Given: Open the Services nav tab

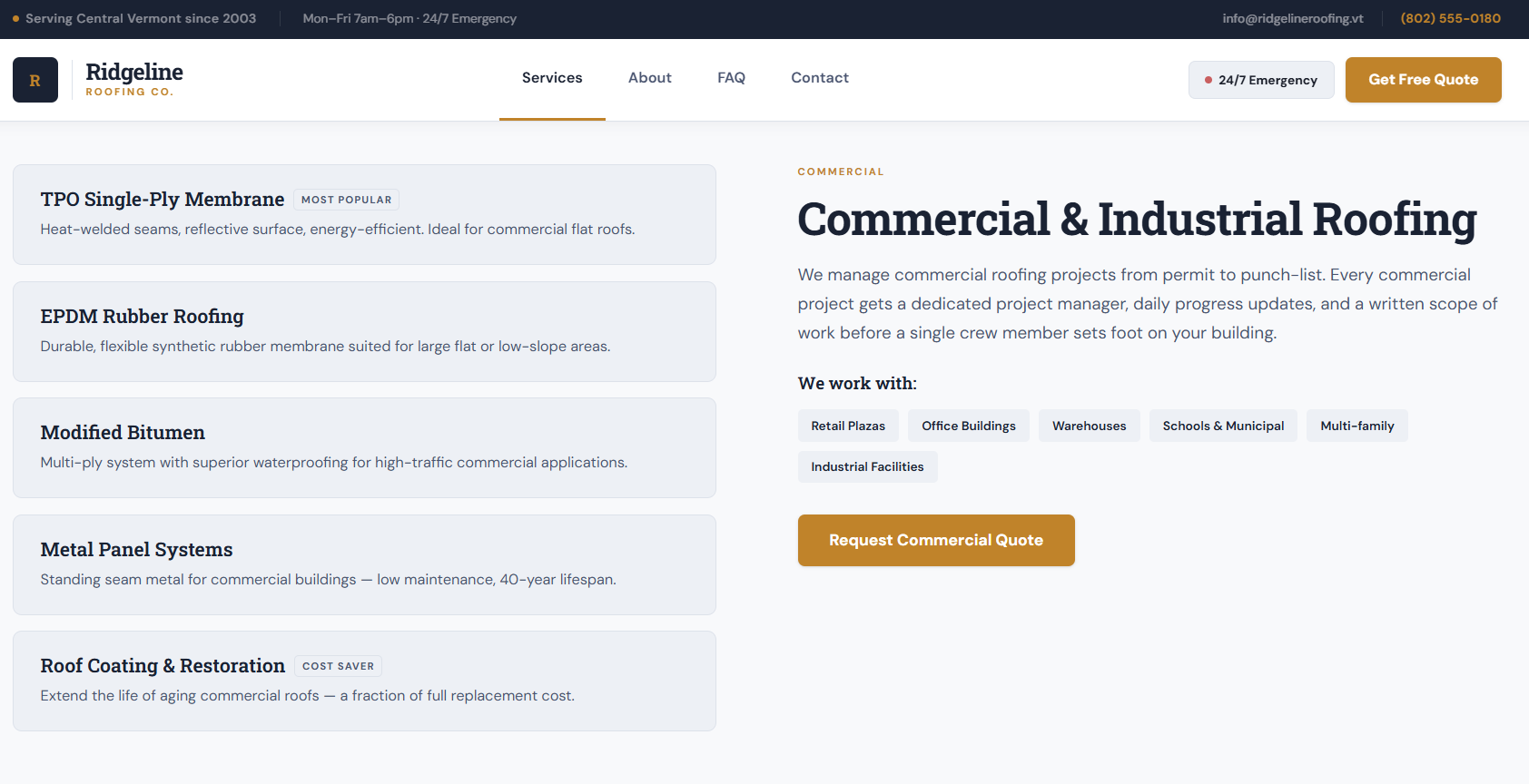Looking at the screenshot, I should coord(552,78).
